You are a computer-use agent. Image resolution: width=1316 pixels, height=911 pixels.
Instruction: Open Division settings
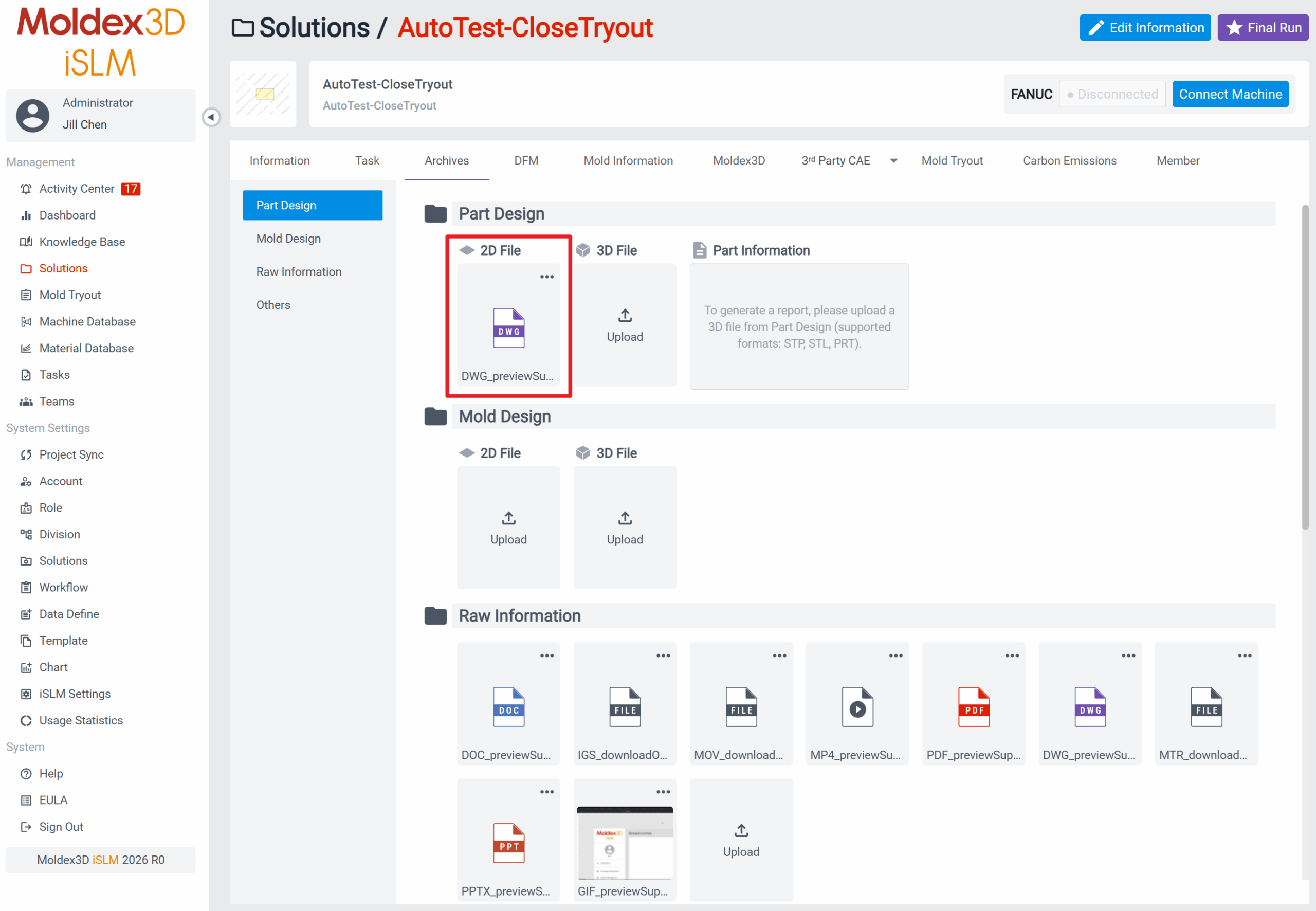[59, 534]
